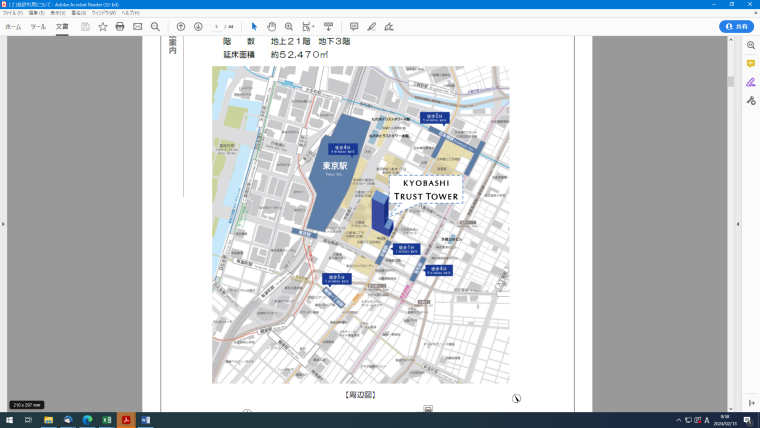Click the right pane bottom collapse icon
This screenshot has width=760, height=428.
click(751, 403)
